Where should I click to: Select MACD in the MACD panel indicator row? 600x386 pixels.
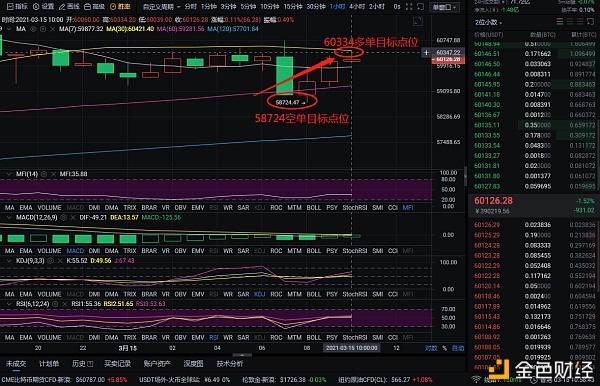(x=75, y=251)
